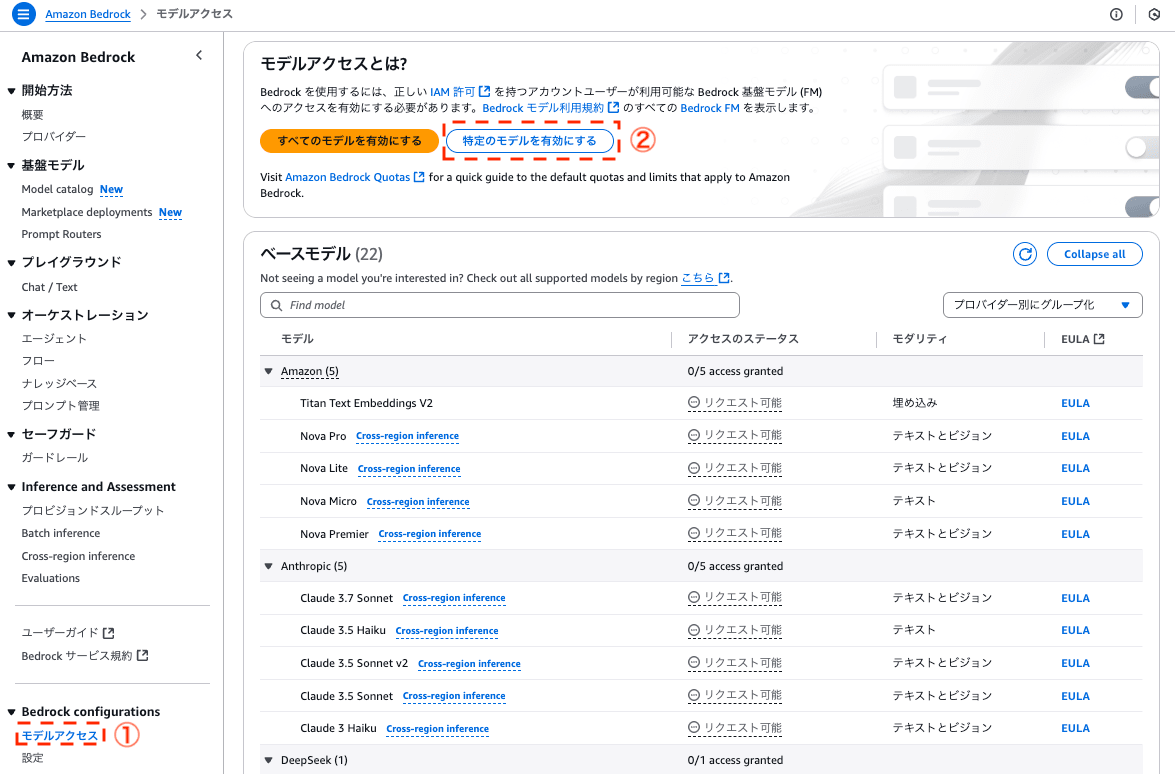
Task: Click the external link icon next to IAM 許可
Action: [x=485, y=91]
